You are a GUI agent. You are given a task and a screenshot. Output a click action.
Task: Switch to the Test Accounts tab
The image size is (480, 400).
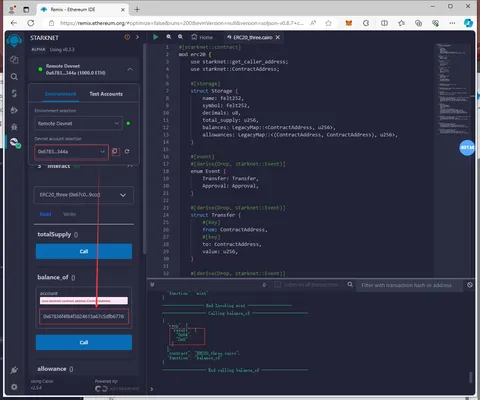click(106, 94)
